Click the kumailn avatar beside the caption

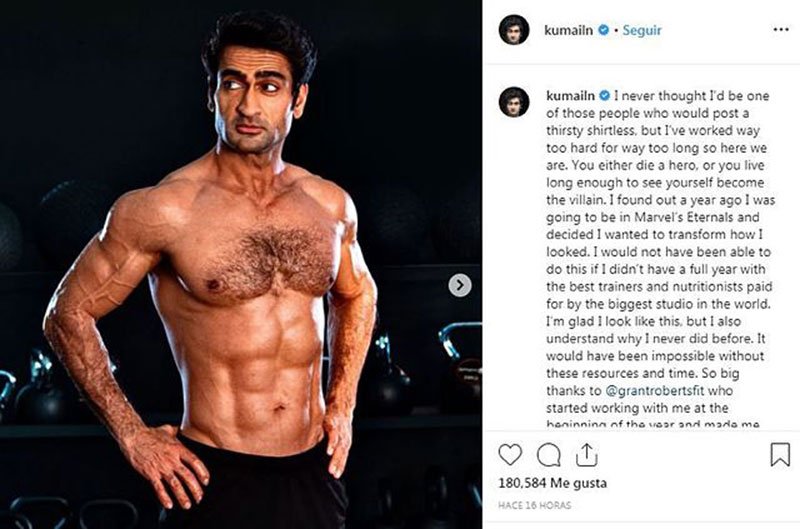514,102
